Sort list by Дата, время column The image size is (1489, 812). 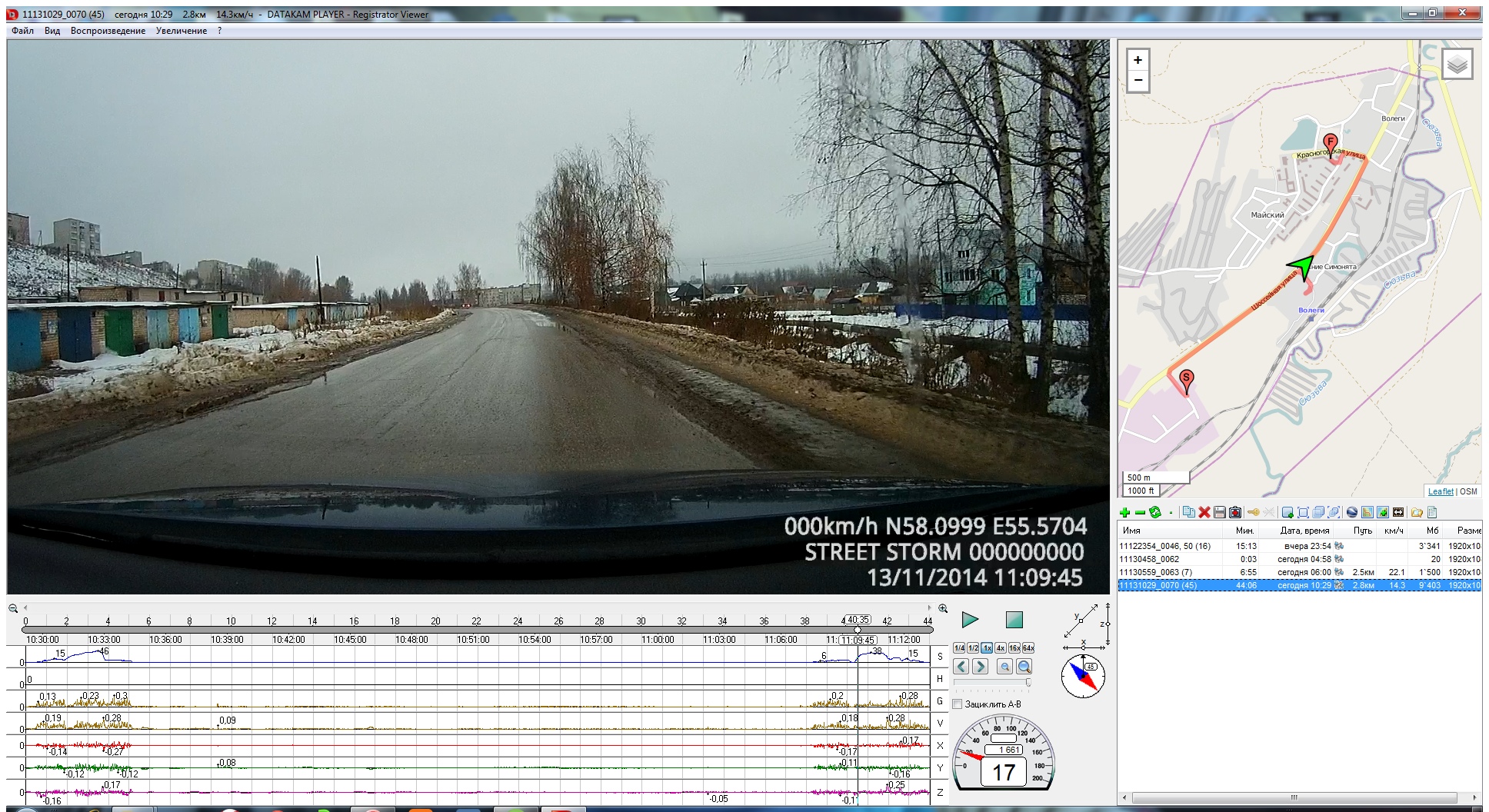(1304, 531)
